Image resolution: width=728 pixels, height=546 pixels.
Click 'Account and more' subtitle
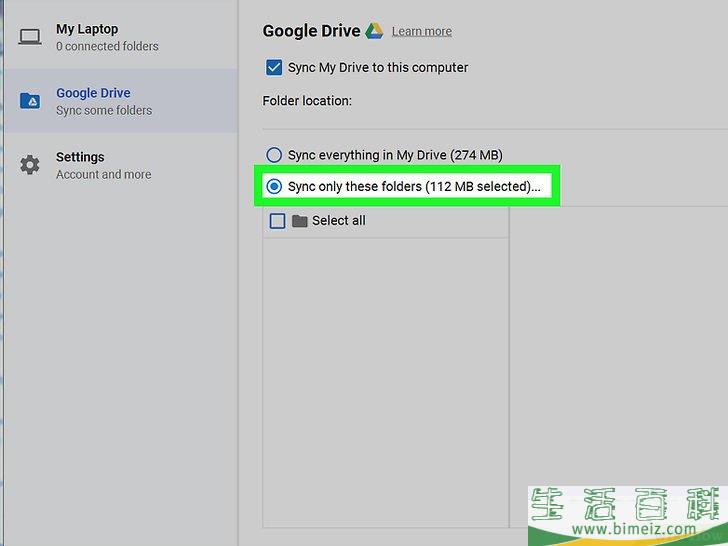pyautogui.click(x=104, y=175)
